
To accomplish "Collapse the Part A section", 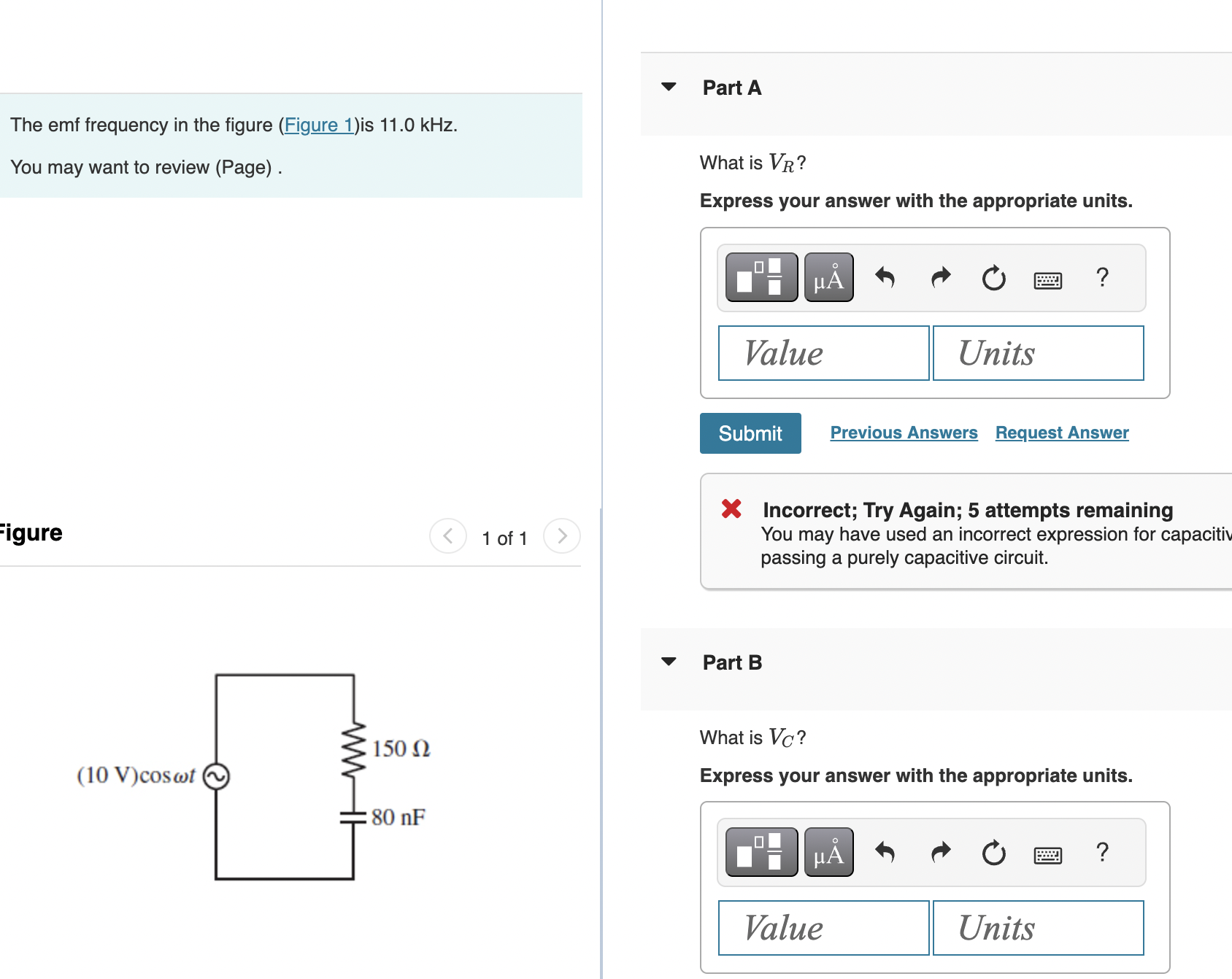I will (x=669, y=88).
